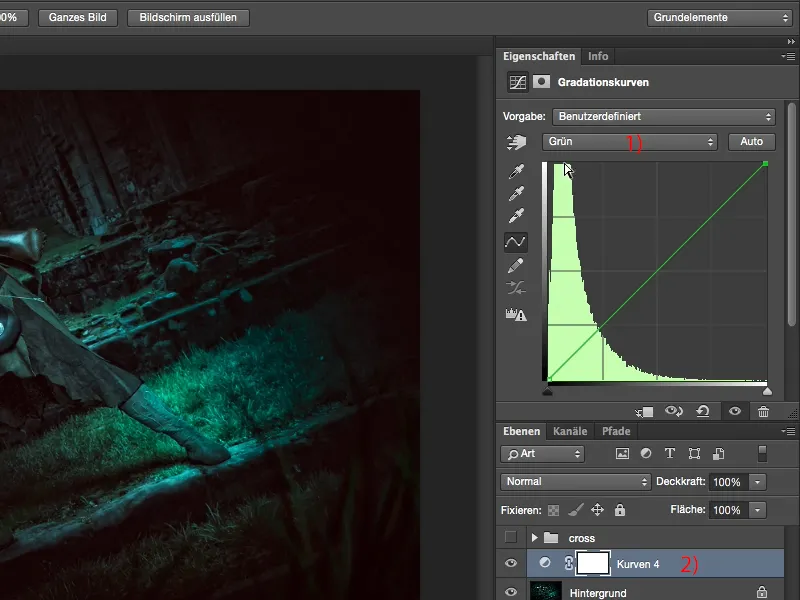The width and height of the screenshot is (800, 600).
Task: Click the smooth curve values icon
Action: (x=515, y=288)
